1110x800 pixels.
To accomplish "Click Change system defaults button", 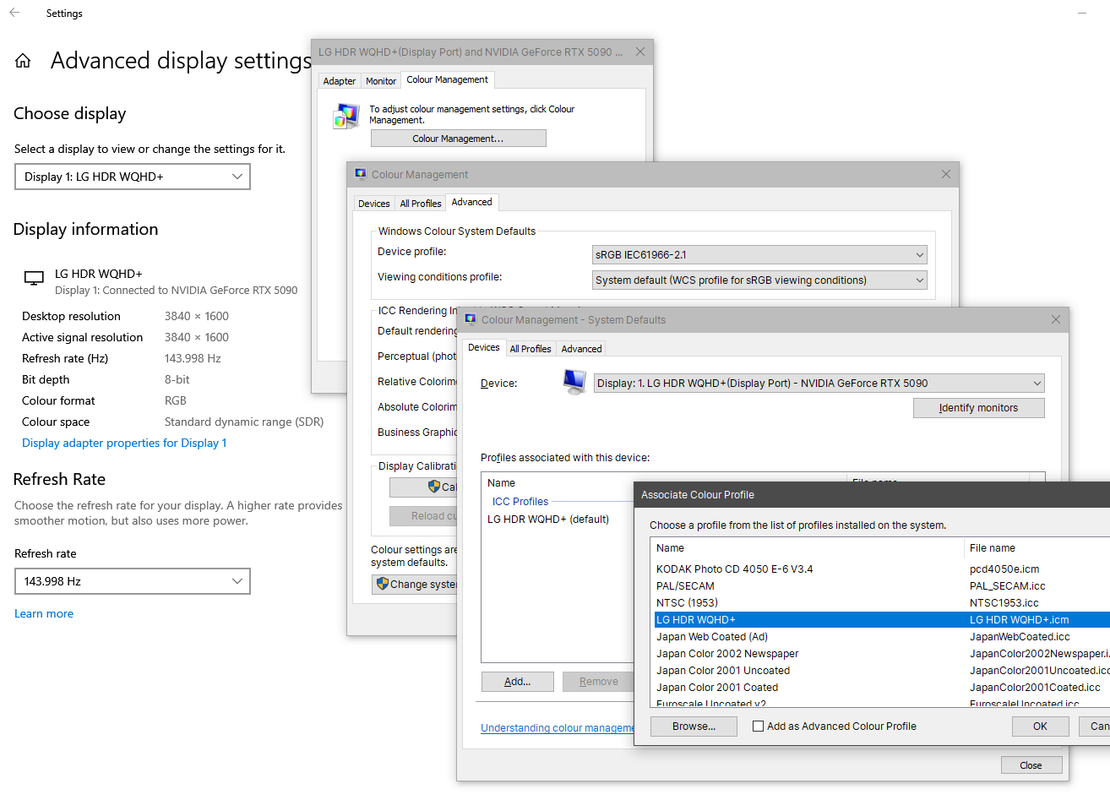I will [x=415, y=584].
